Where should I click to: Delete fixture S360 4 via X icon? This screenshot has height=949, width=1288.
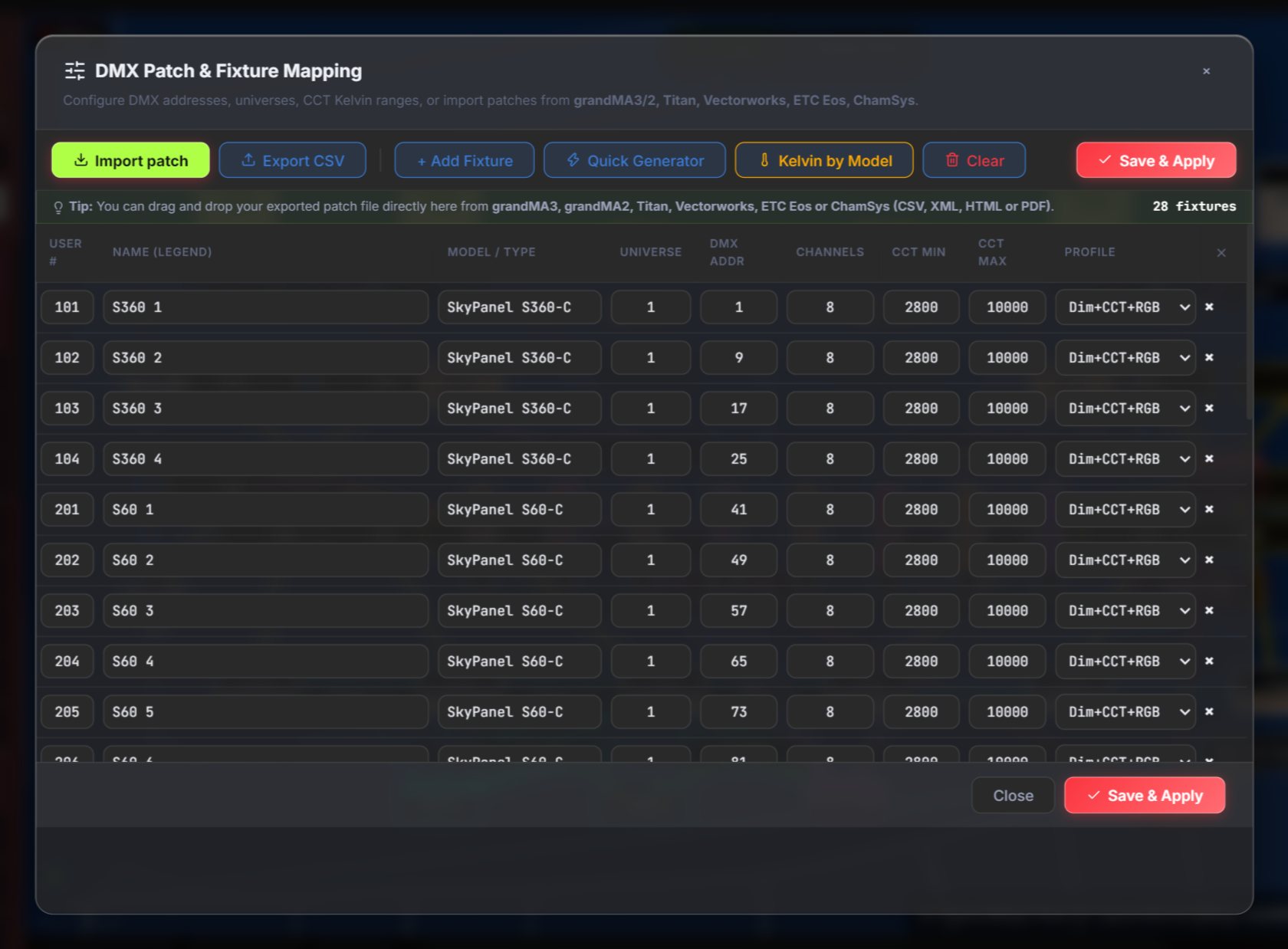click(x=1209, y=459)
